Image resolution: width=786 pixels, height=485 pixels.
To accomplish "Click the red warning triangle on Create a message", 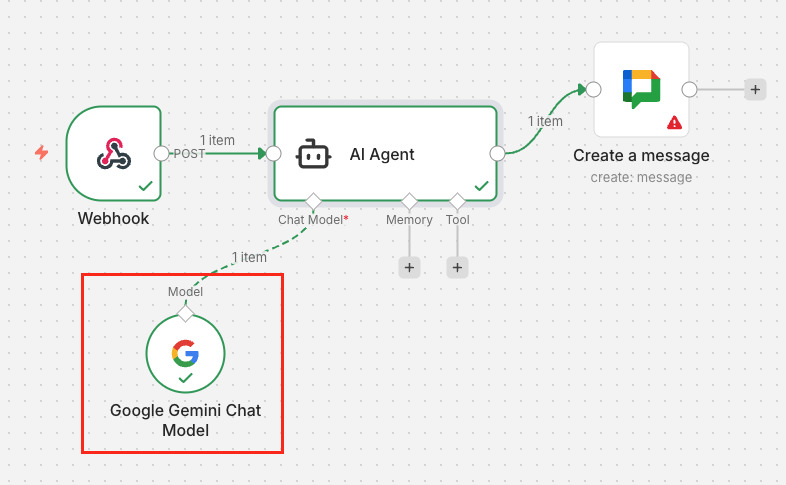I will click(x=674, y=122).
